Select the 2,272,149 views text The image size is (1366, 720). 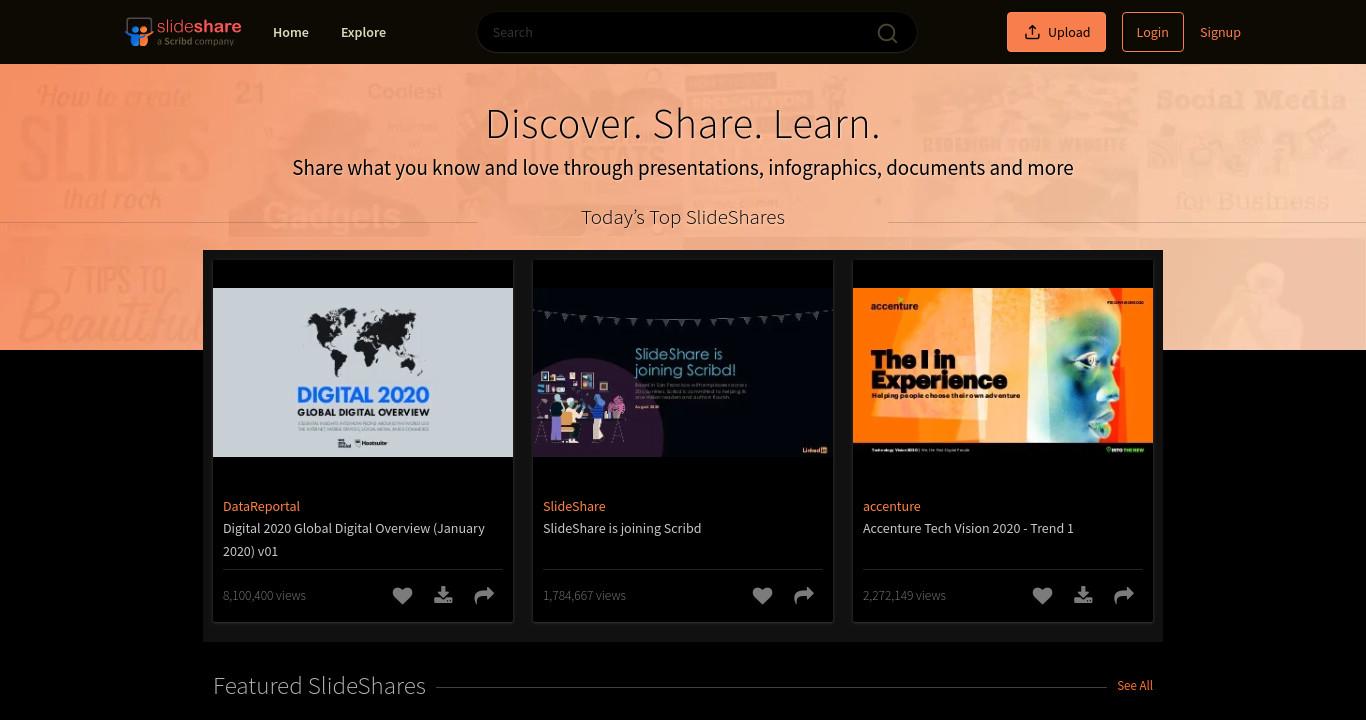[x=904, y=595]
